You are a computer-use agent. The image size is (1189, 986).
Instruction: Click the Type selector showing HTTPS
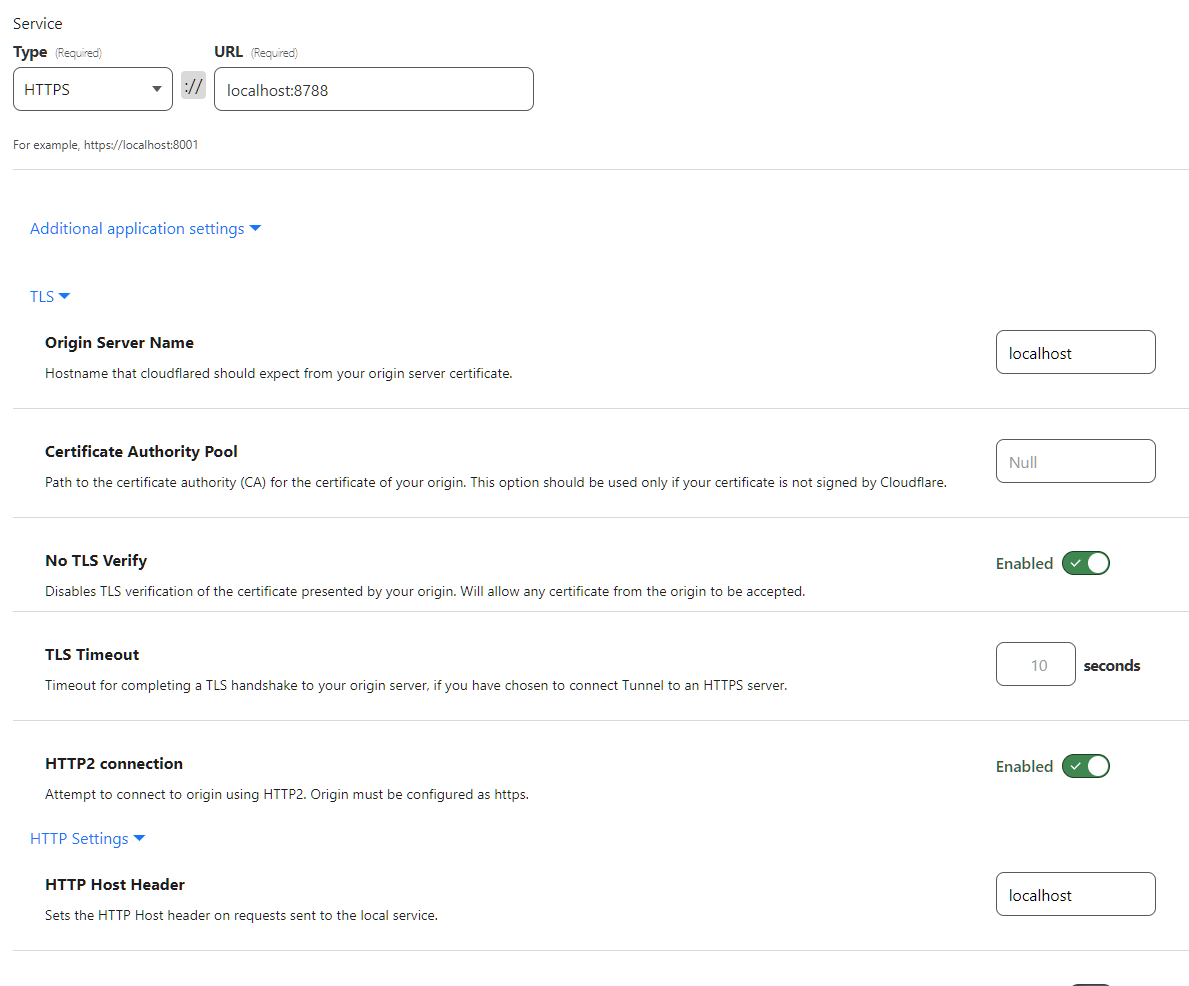pos(92,88)
